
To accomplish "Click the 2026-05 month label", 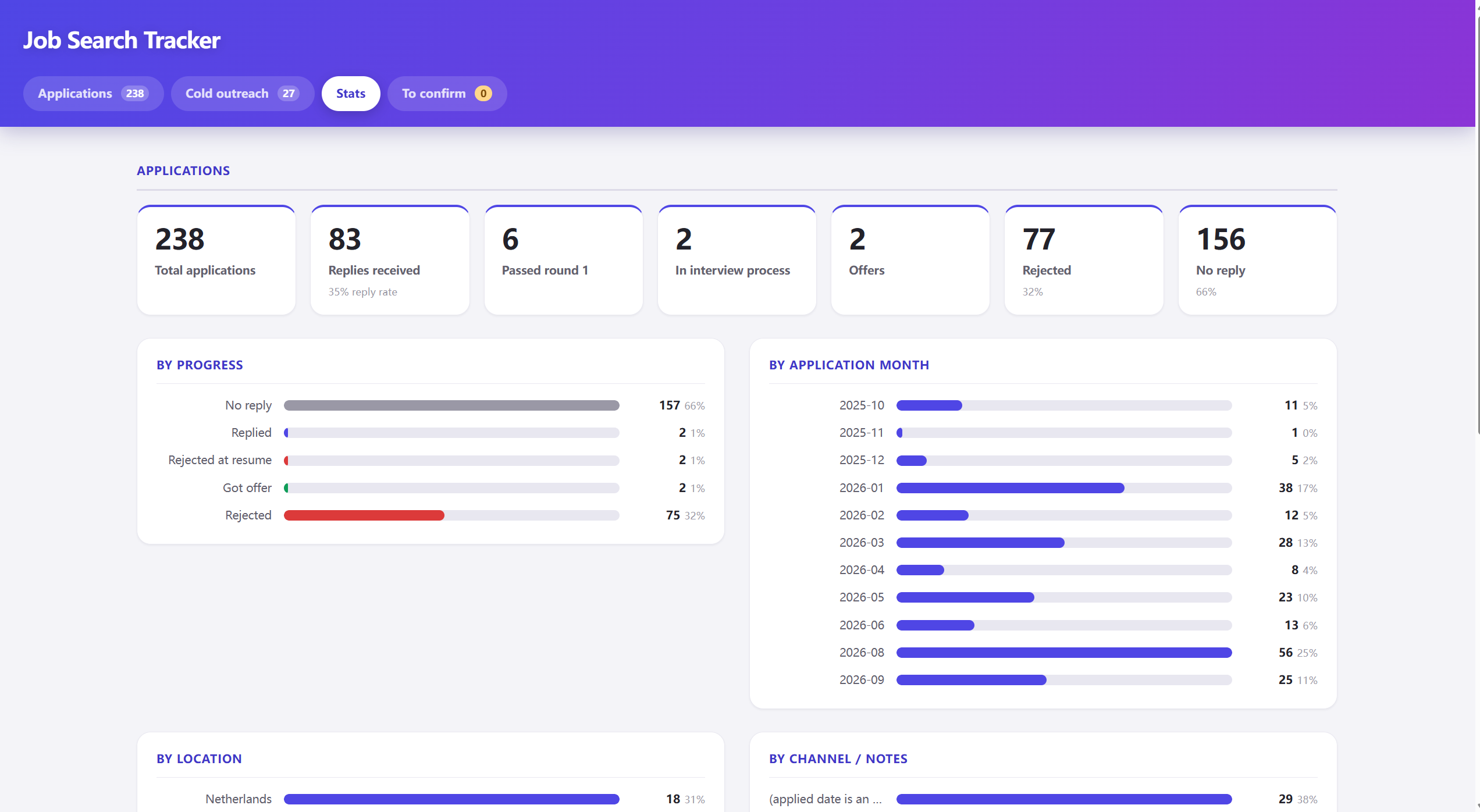I will coord(862,597).
